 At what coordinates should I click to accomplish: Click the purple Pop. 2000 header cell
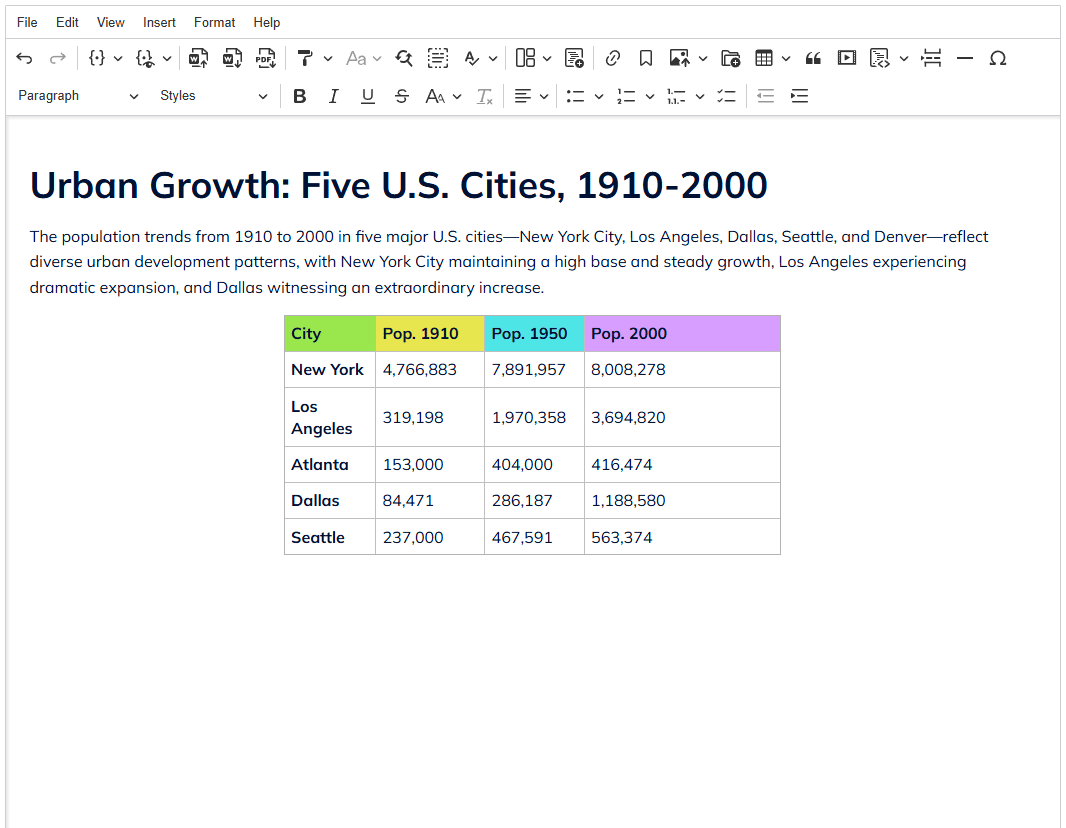coord(681,334)
